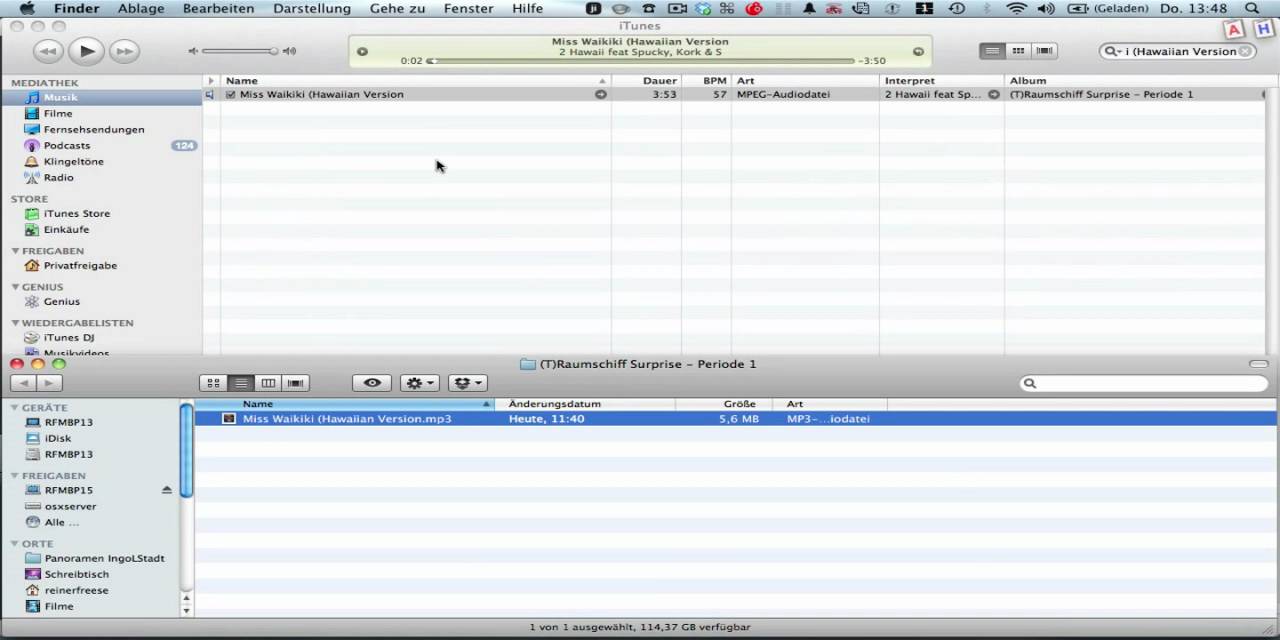
Task: Switch Finder to Cover Flow view
Action: (296, 383)
